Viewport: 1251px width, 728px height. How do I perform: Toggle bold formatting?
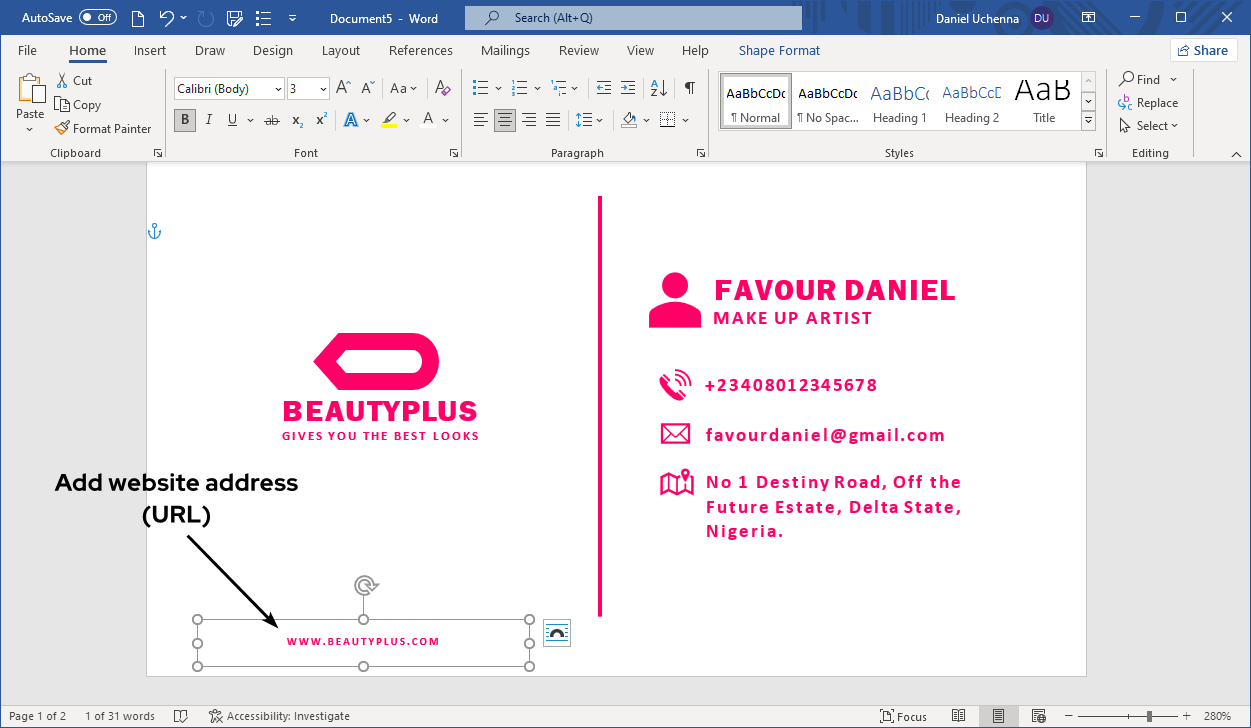coord(184,120)
